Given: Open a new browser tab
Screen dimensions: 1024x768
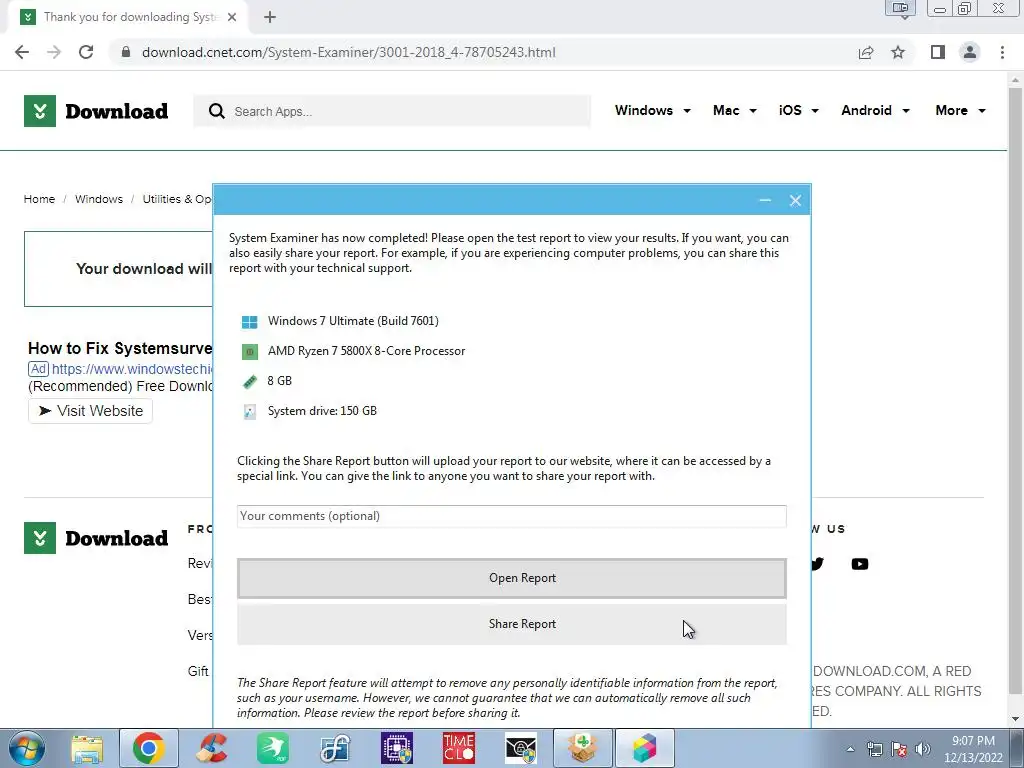Looking at the screenshot, I should [x=270, y=17].
